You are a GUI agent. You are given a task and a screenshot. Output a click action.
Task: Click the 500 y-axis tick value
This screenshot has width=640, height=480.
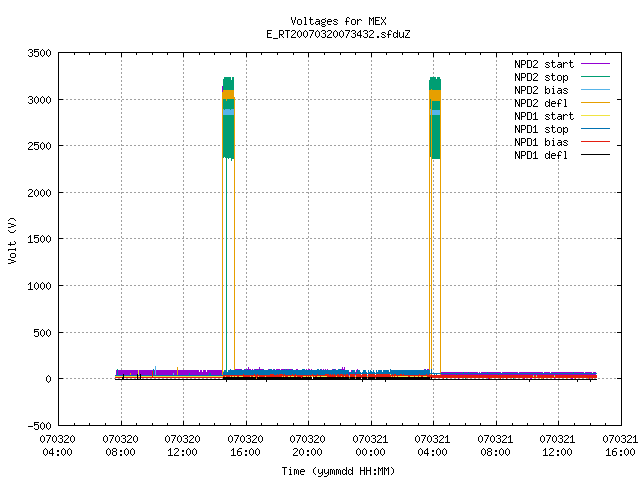point(42,333)
